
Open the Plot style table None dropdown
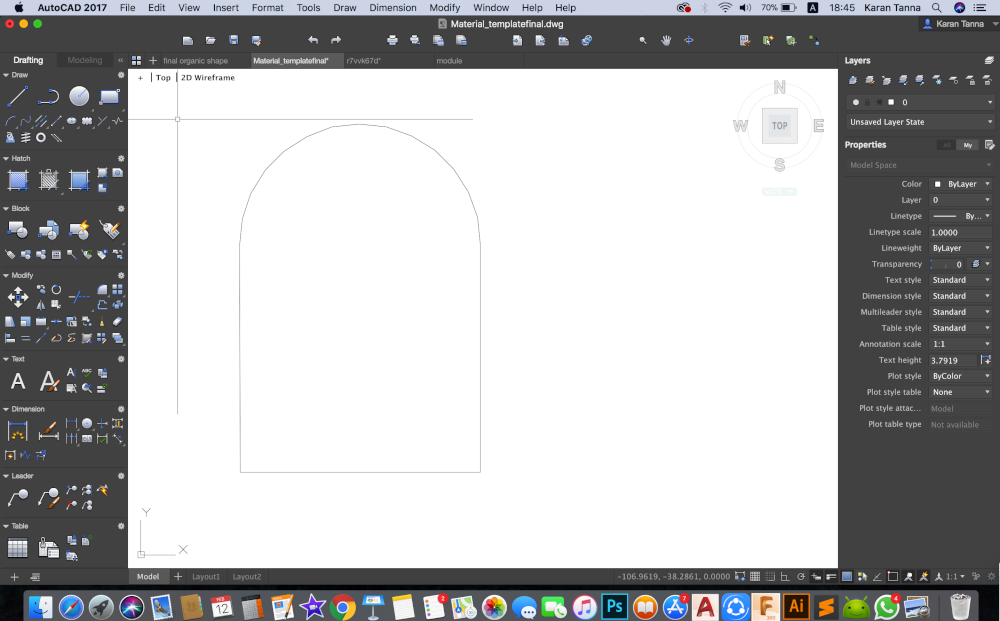(961, 392)
